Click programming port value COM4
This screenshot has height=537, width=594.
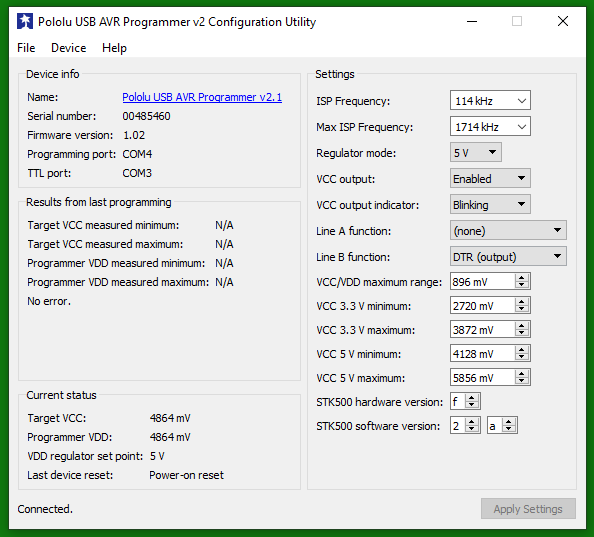pyautogui.click(x=137, y=154)
